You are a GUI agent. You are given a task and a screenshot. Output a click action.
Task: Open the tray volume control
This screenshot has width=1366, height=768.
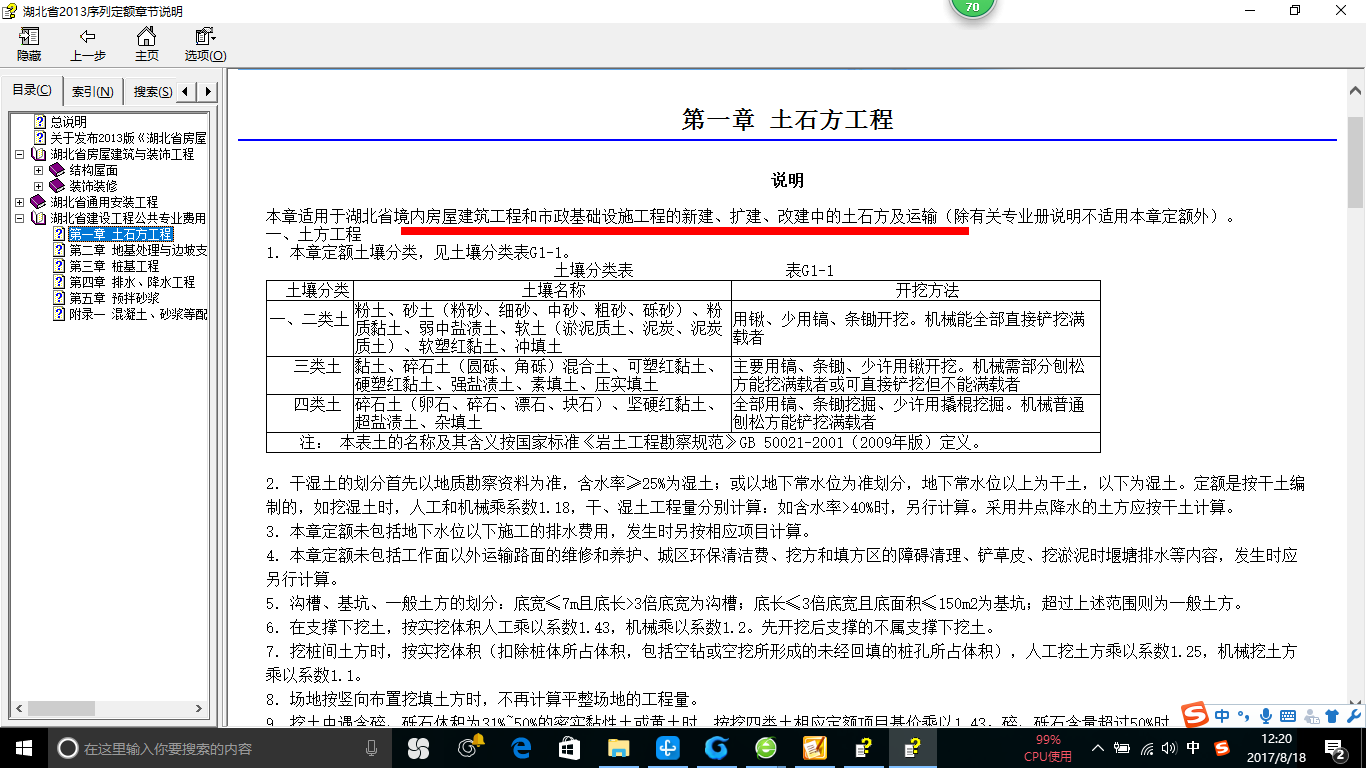(x=1170, y=748)
